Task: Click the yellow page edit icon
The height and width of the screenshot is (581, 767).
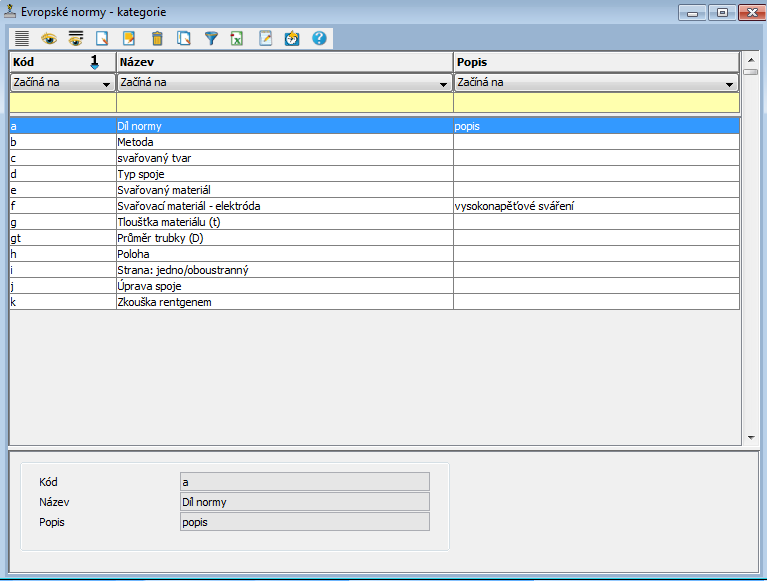Action: [x=129, y=39]
